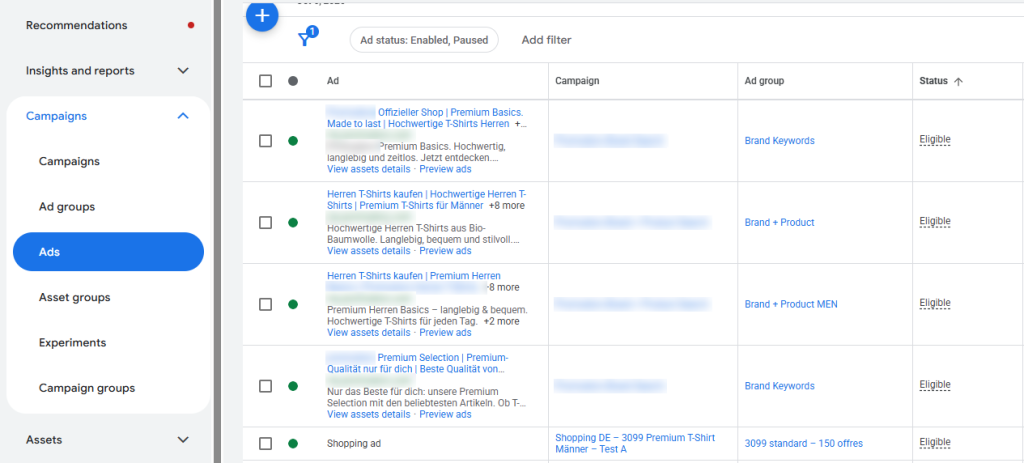The image size is (1024, 463).
Task: Check the box for Brand + Product MEN row
Action: (265, 304)
